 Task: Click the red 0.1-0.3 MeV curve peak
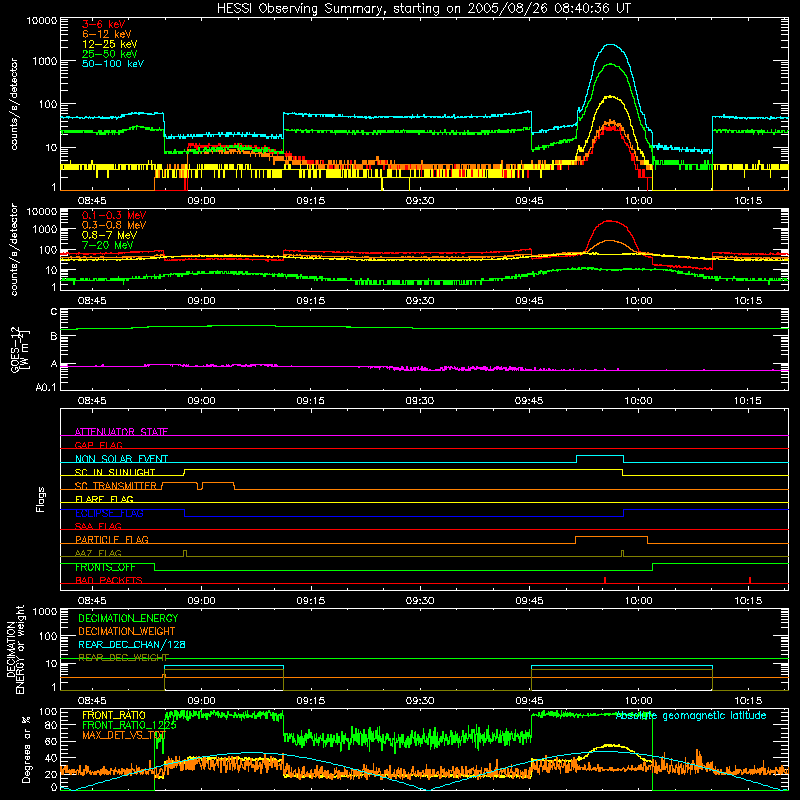609,221
